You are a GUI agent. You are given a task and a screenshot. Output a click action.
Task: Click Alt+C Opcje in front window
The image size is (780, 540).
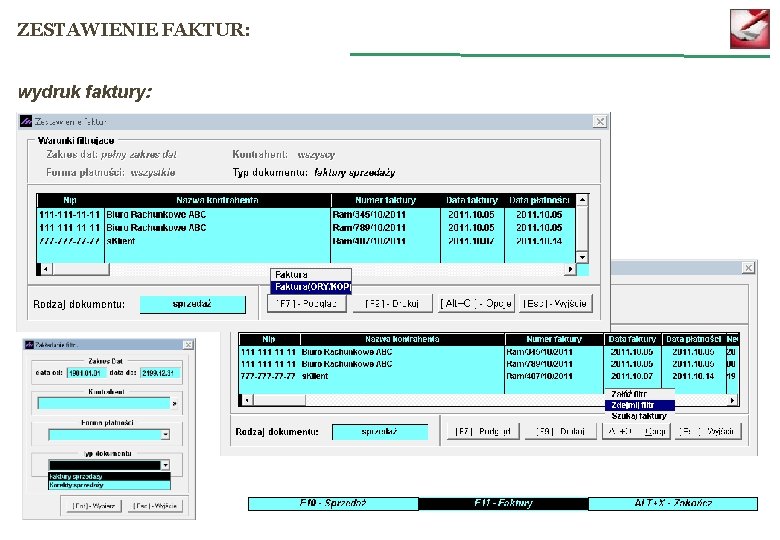tap(476, 303)
